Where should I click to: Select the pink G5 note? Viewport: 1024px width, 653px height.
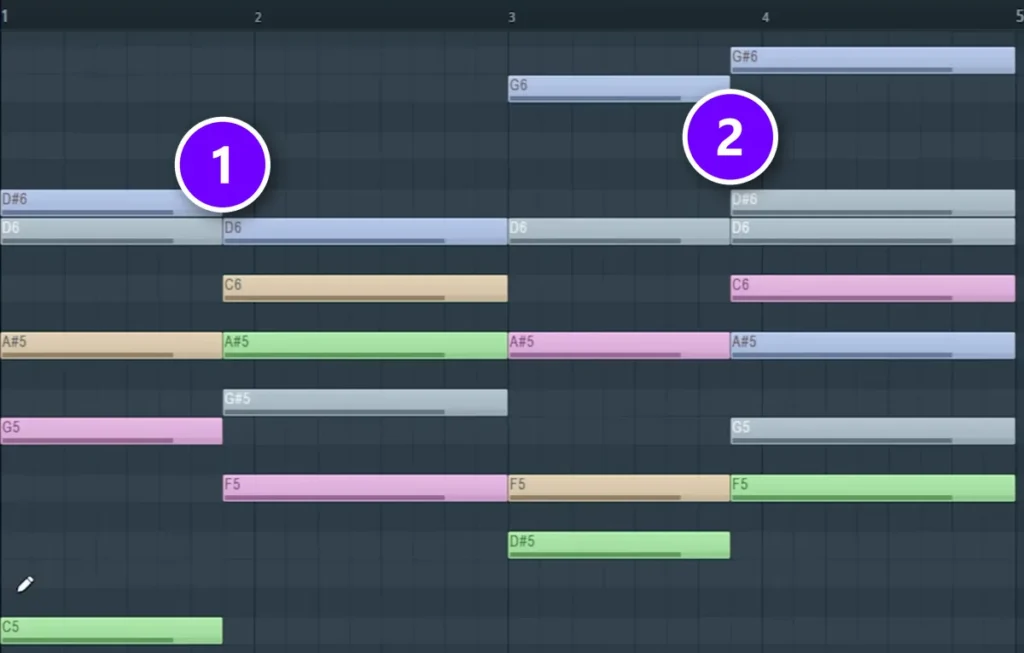point(111,431)
